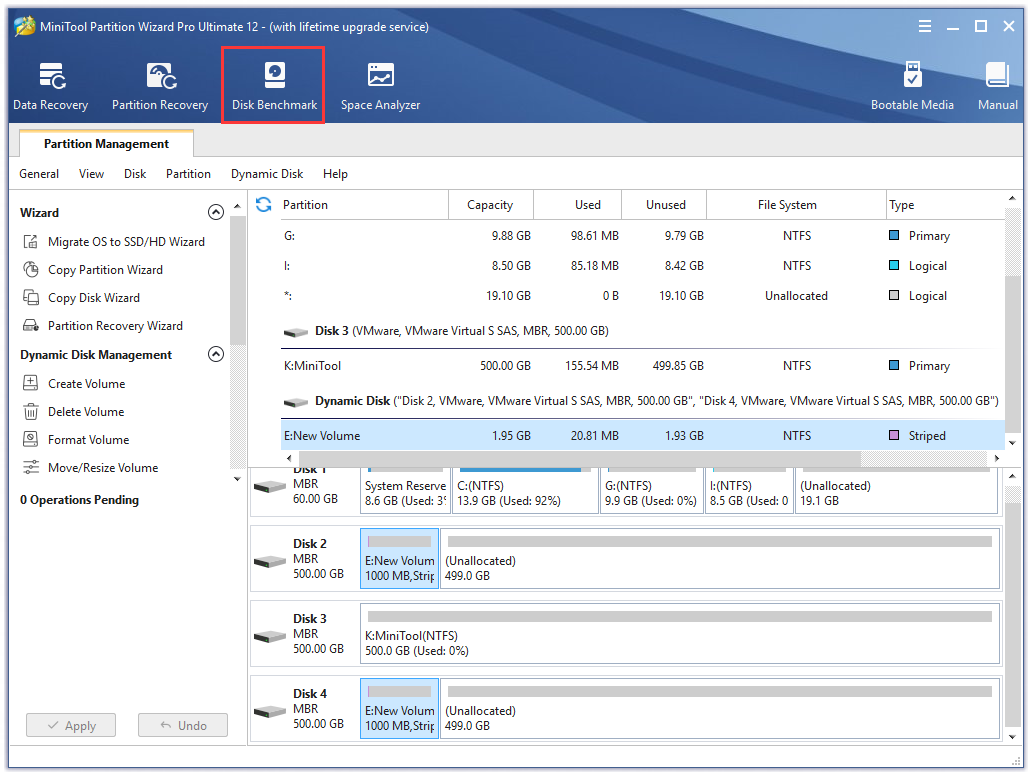Viewport: 1028px width, 772px height.
Task: Click the Logical color swatch for I:
Action: click(x=894, y=265)
